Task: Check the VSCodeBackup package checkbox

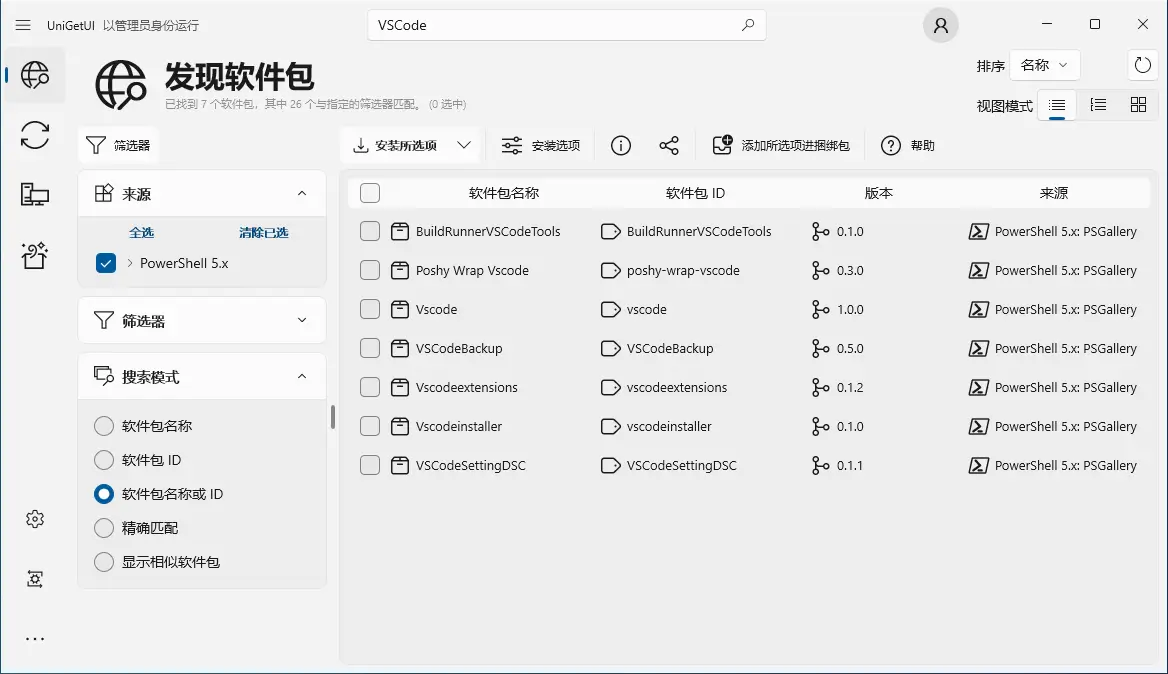Action: (370, 349)
